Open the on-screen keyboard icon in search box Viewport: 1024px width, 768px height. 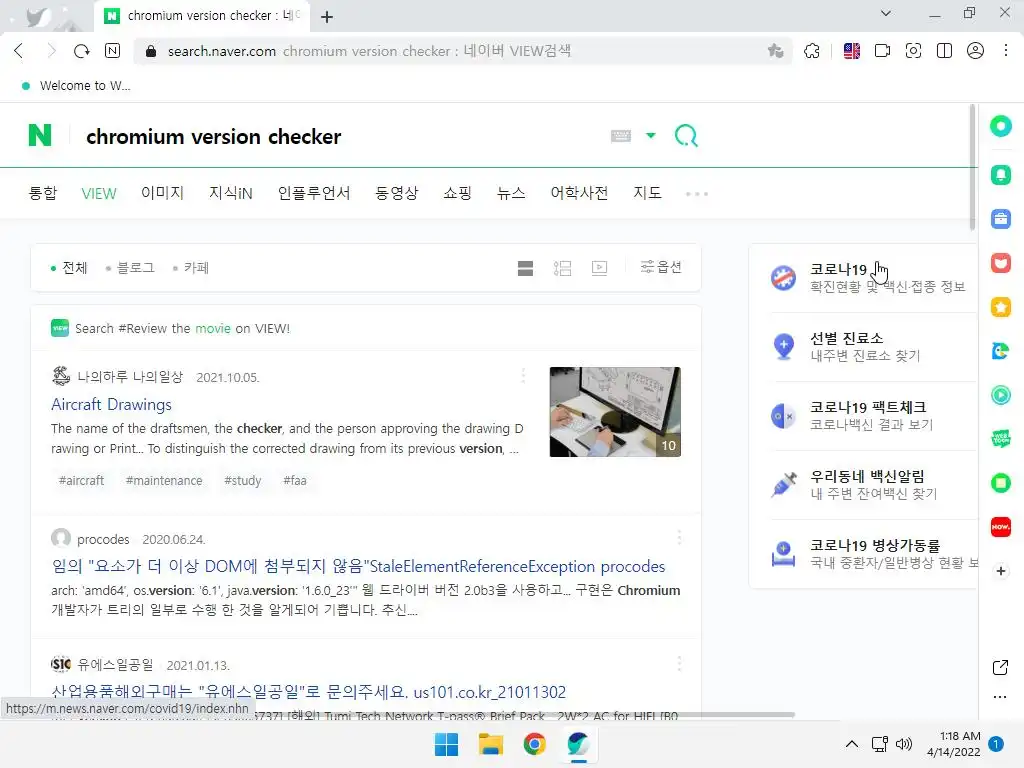click(x=620, y=136)
